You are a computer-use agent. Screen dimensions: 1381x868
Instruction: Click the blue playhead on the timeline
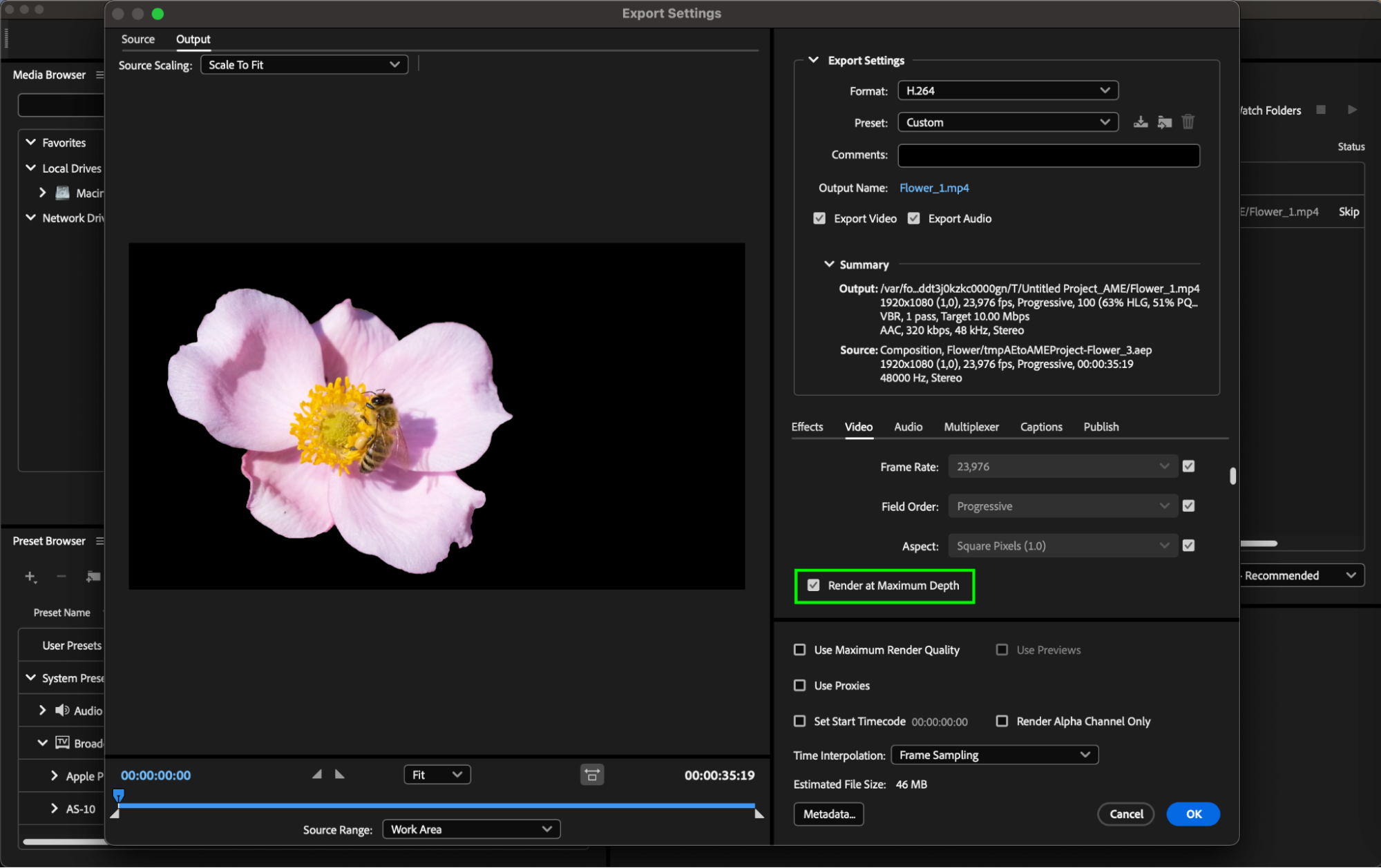click(x=118, y=795)
